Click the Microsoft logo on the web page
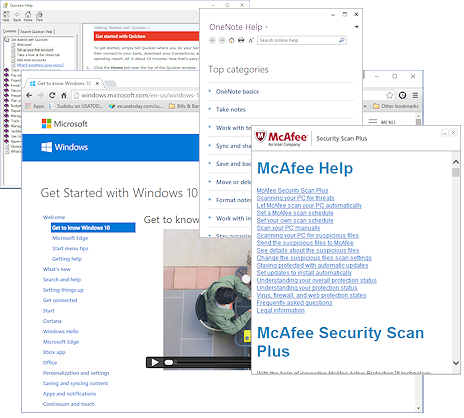Viewport: 464px width, 418px height. click(x=65, y=124)
